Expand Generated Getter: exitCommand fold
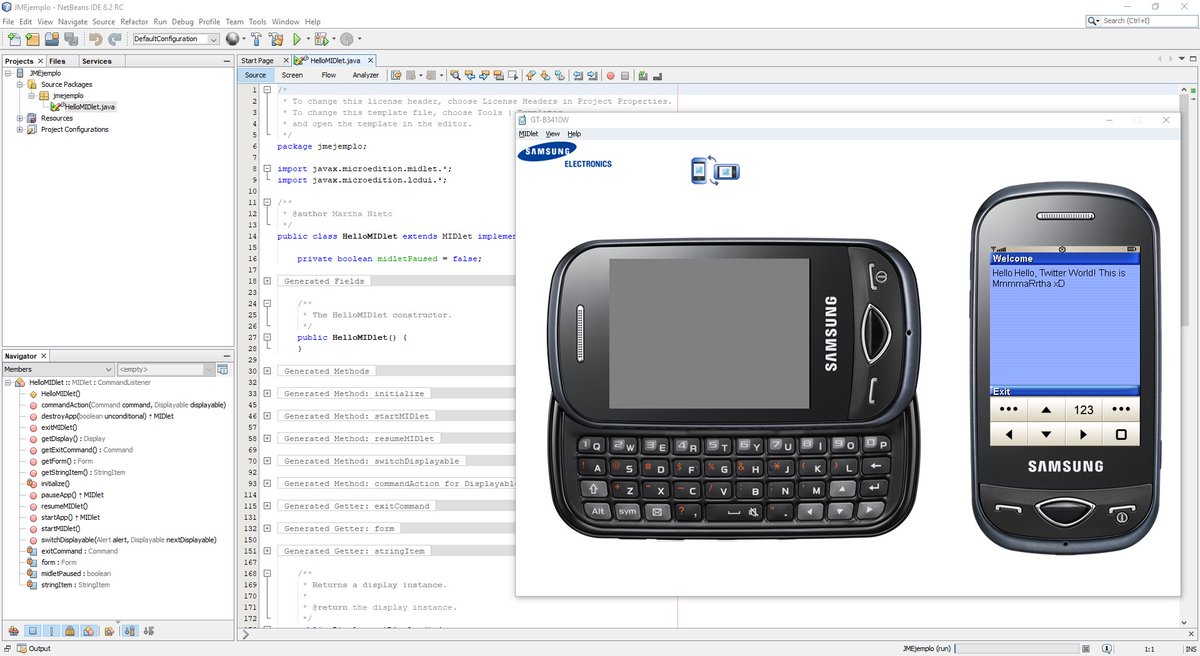1200x656 pixels. coord(267,506)
